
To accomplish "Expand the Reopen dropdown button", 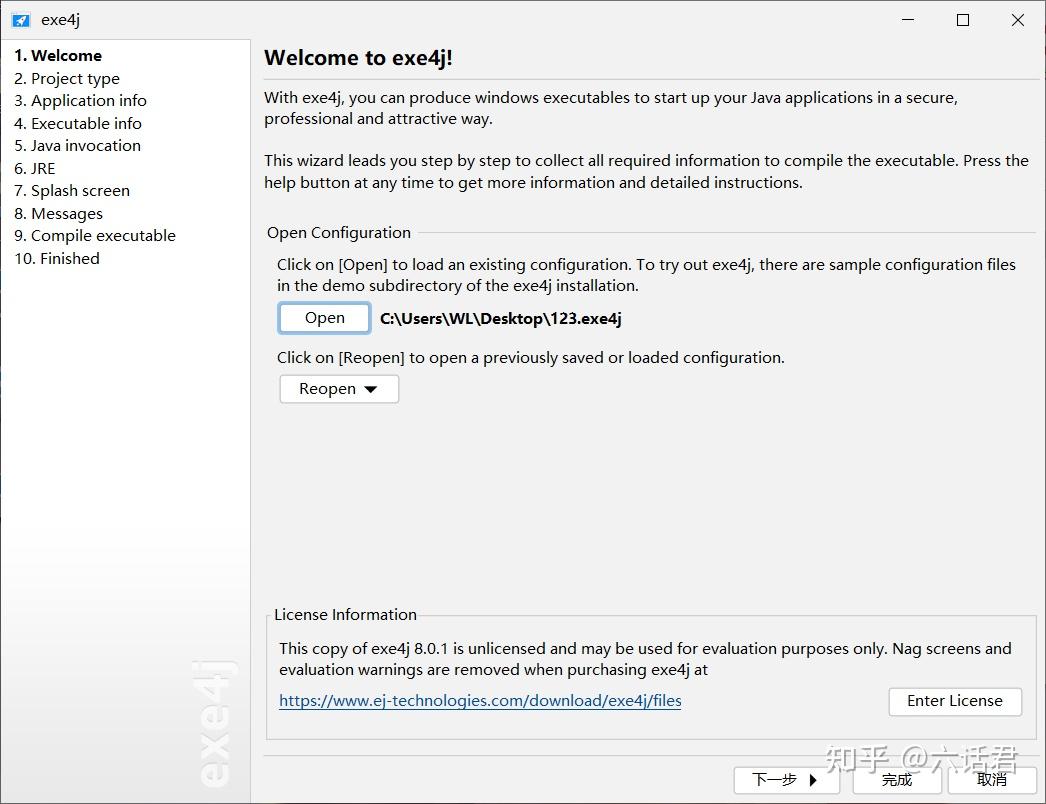I will tap(339, 389).
